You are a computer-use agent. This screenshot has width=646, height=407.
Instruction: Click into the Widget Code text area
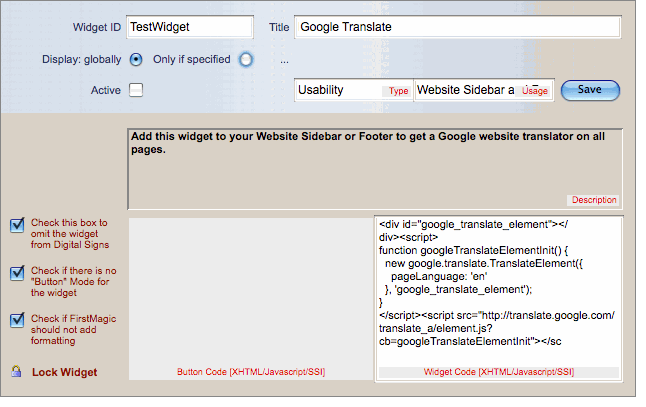tap(499, 292)
